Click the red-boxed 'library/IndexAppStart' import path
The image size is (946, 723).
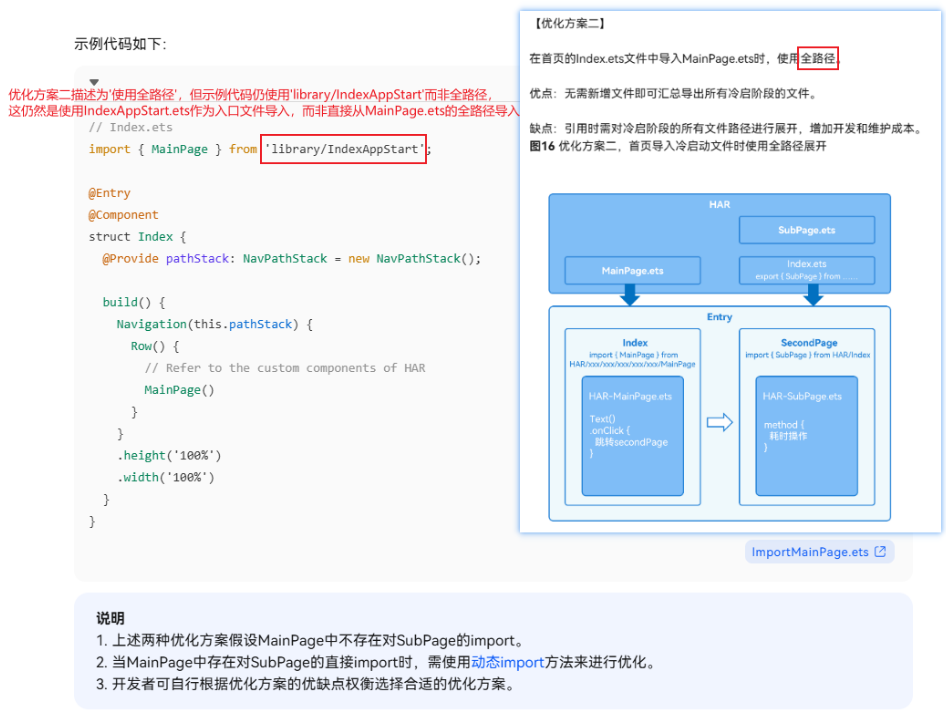(x=343, y=149)
